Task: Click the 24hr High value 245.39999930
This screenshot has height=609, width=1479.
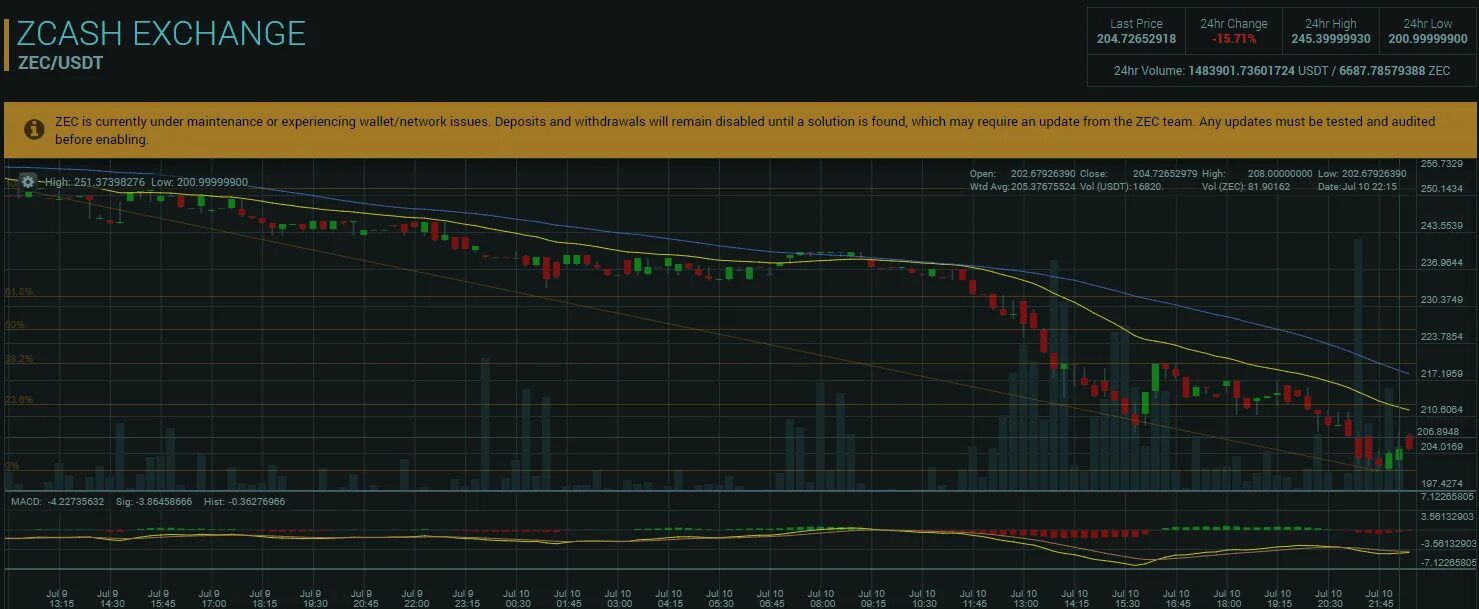Action: coord(1330,39)
